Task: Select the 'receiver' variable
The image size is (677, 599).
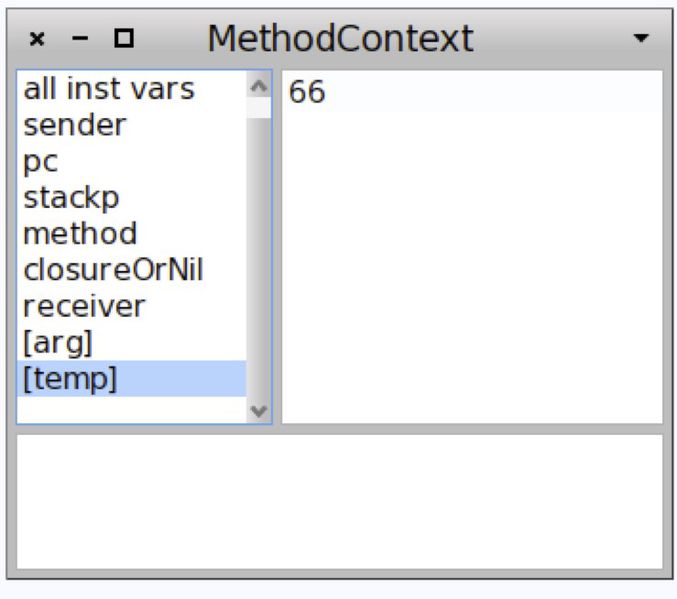Action: pos(84,306)
